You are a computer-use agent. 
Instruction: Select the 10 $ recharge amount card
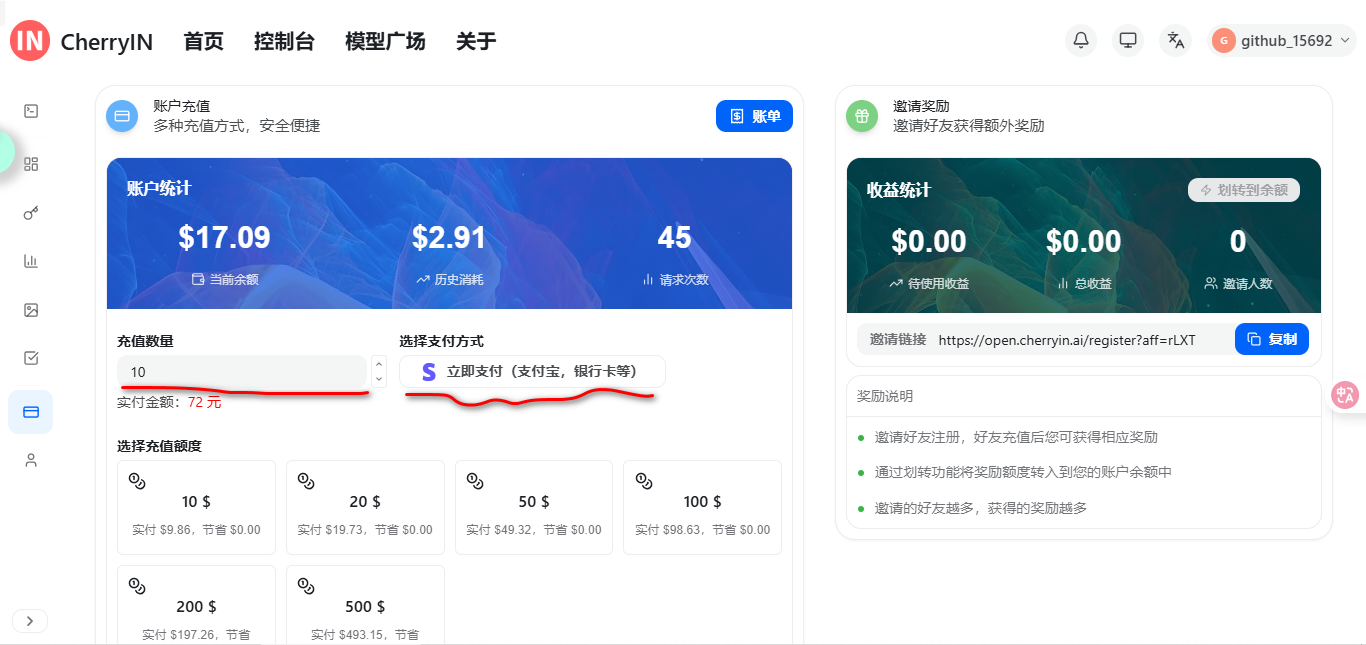click(x=196, y=507)
